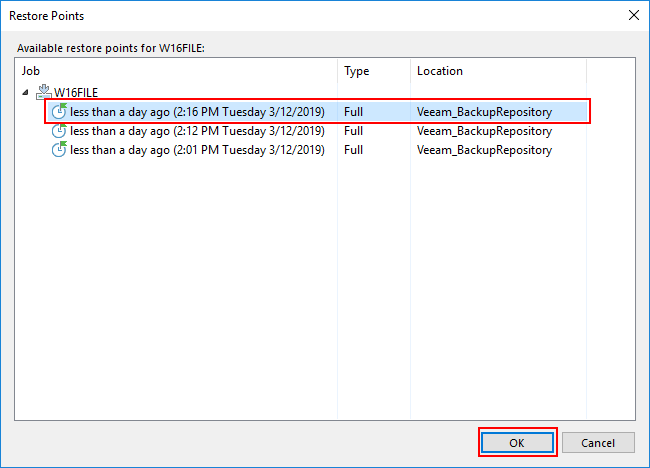The width and height of the screenshot is (650, 468).
Task: Select the W16FILE job entry
Action: [x=76, y=92]
